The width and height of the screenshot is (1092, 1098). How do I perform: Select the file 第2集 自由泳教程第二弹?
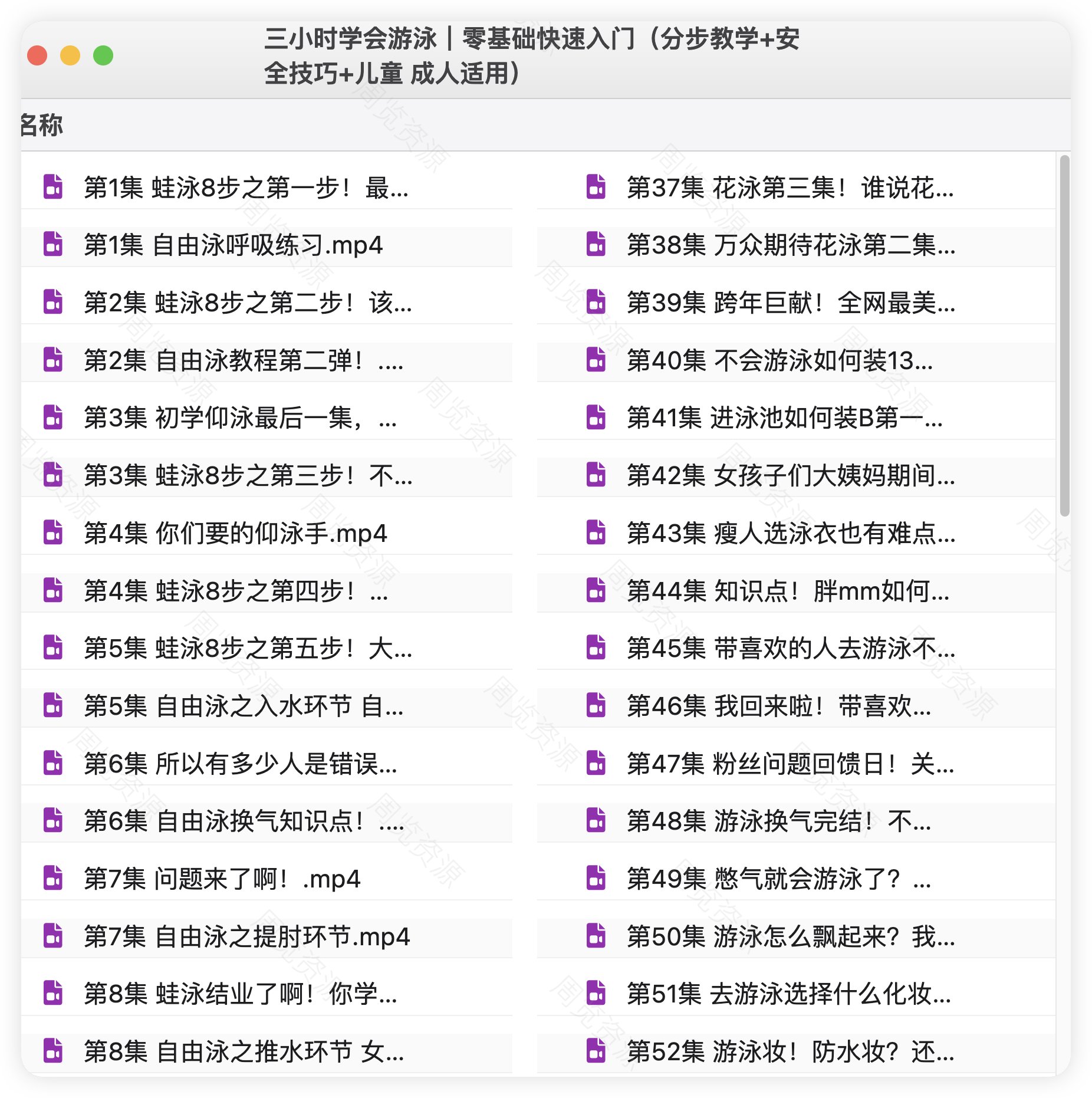(x=243, y=360)
